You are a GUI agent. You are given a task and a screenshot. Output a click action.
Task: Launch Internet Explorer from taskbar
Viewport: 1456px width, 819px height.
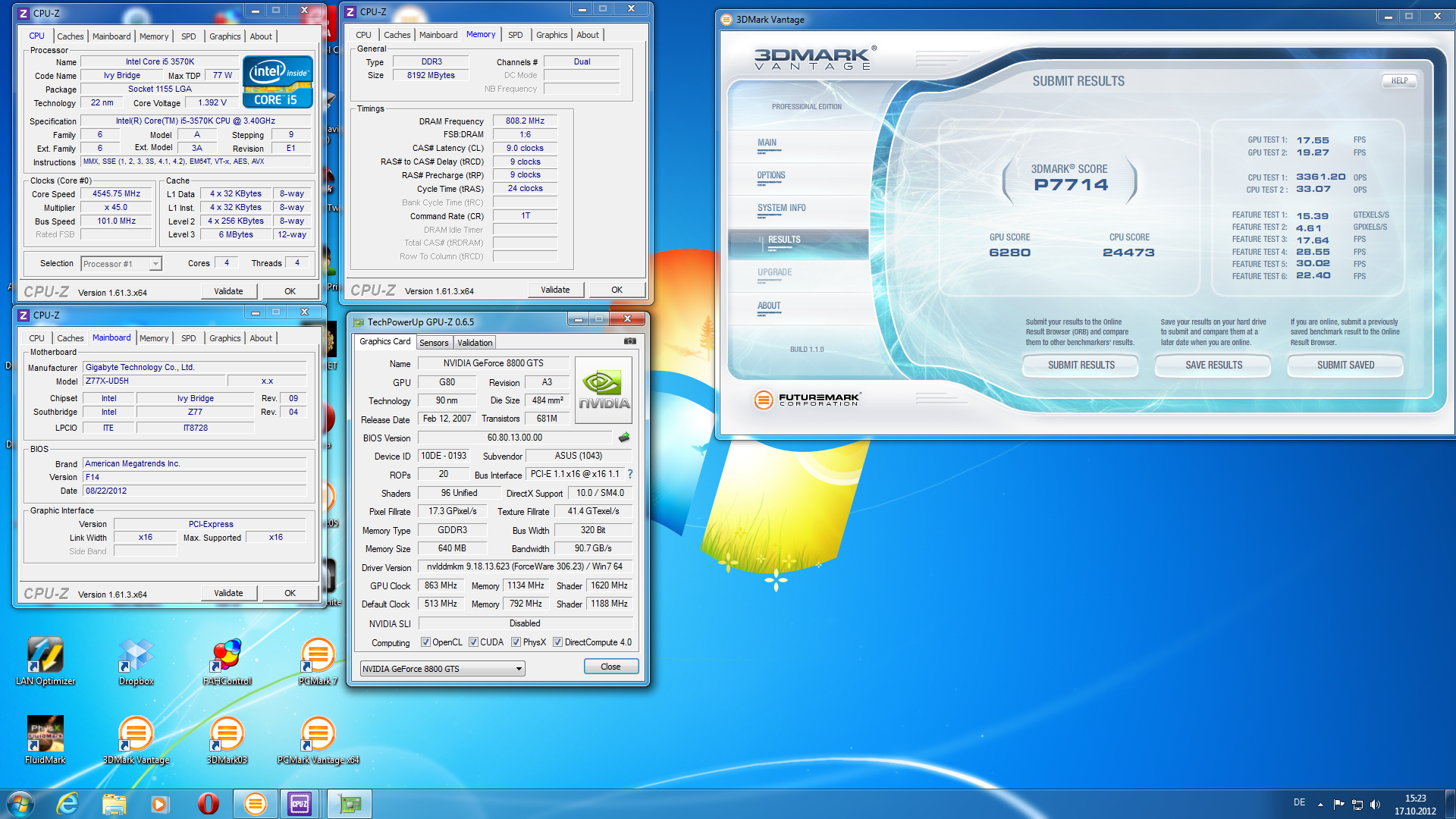click(x=67, y=804)
